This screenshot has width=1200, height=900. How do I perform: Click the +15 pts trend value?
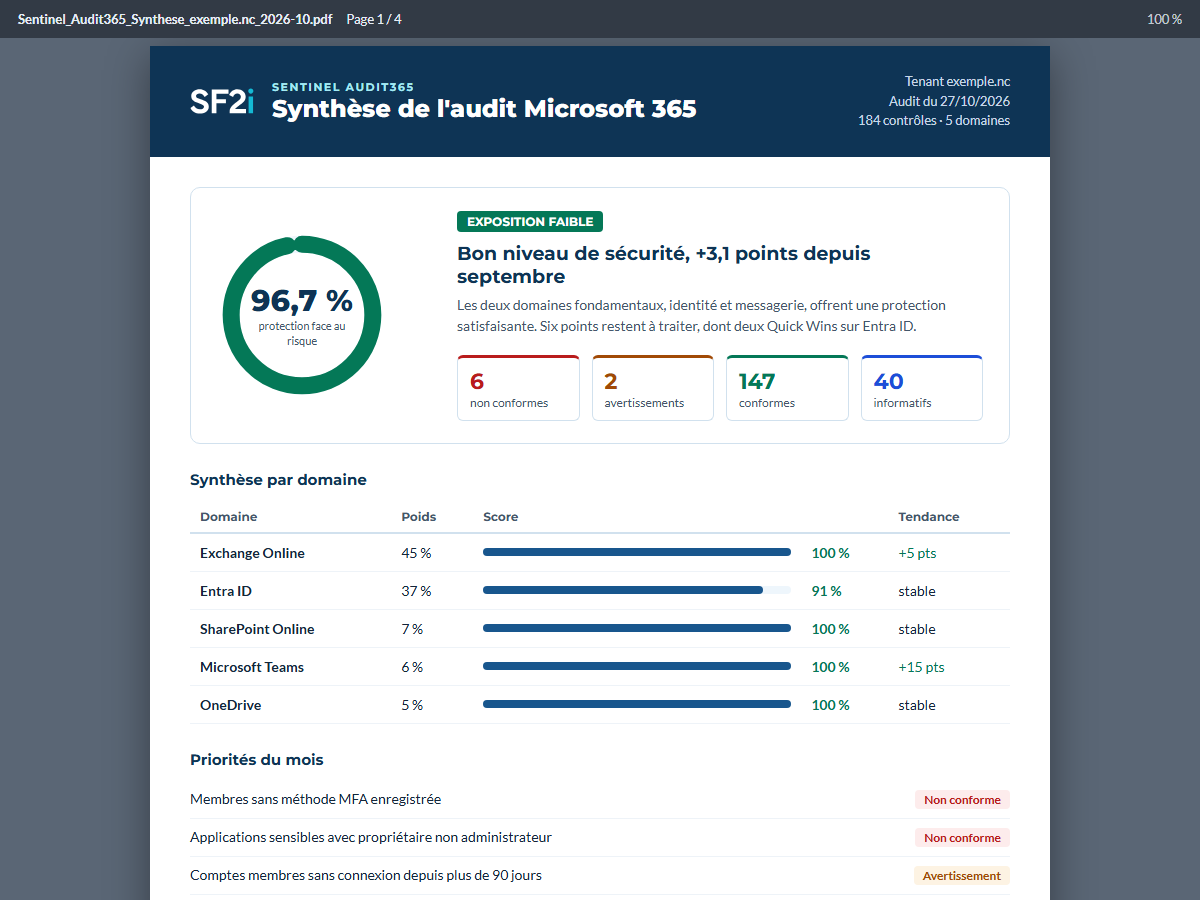[921, 667]
